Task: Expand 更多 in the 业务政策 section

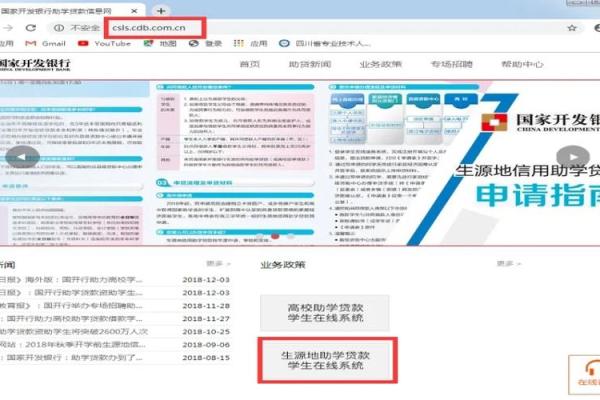Action: click(x=509, y=264)
